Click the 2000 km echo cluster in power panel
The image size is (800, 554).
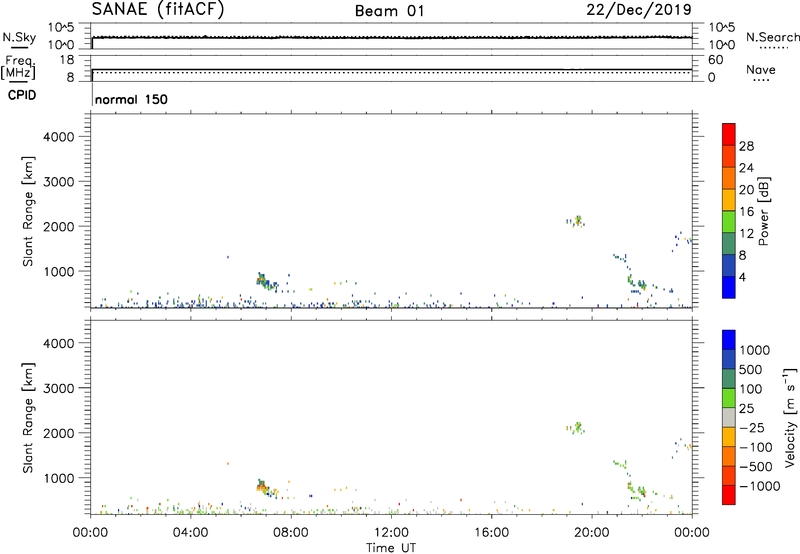click(x=576, y=221)
